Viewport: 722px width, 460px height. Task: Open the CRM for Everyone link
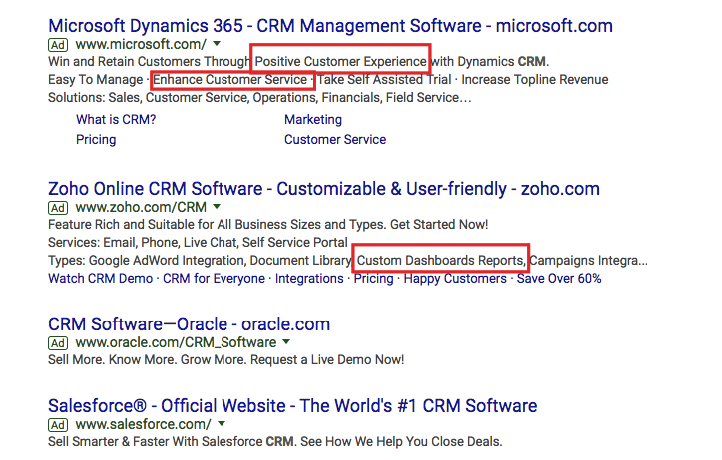click(214, 279)
